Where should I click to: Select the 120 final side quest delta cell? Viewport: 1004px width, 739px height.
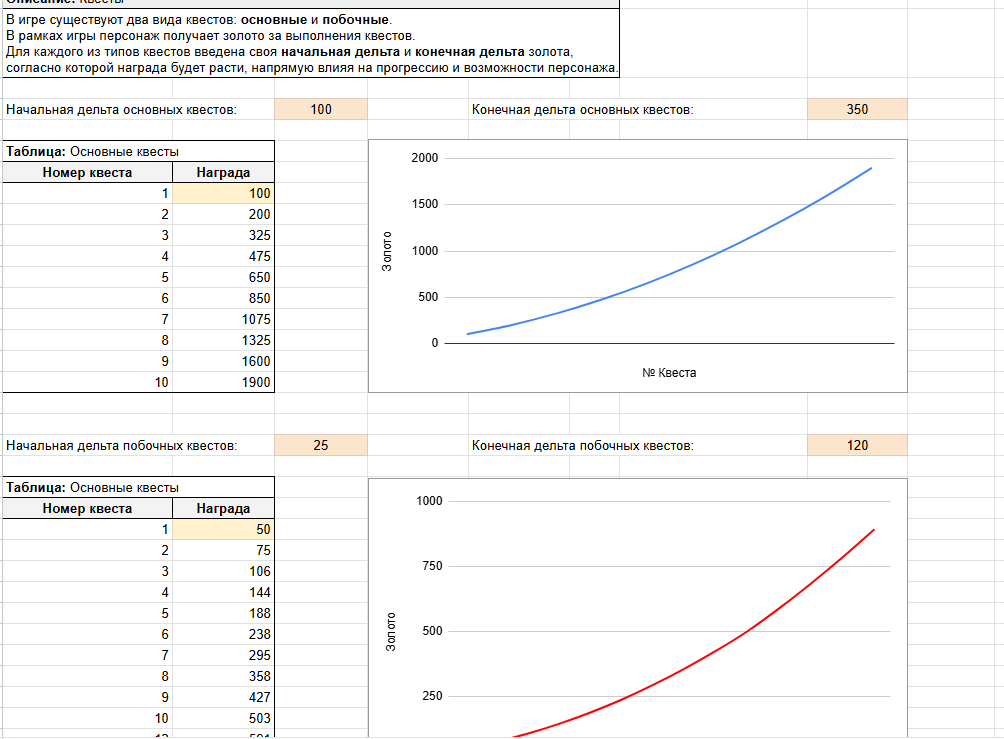pos(857,445)
